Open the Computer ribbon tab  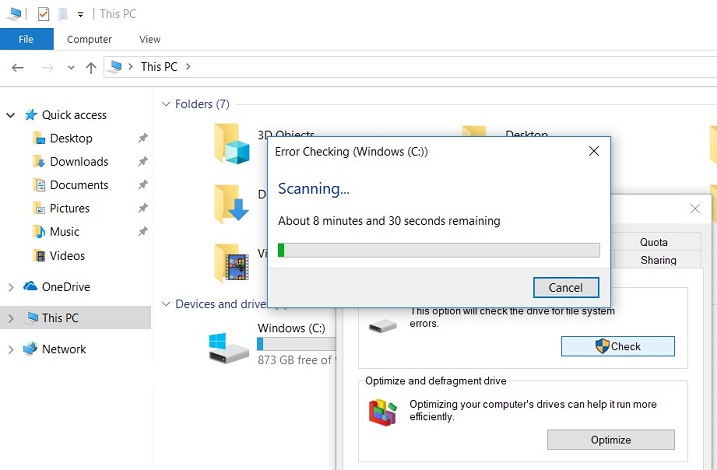click(89, 39)
